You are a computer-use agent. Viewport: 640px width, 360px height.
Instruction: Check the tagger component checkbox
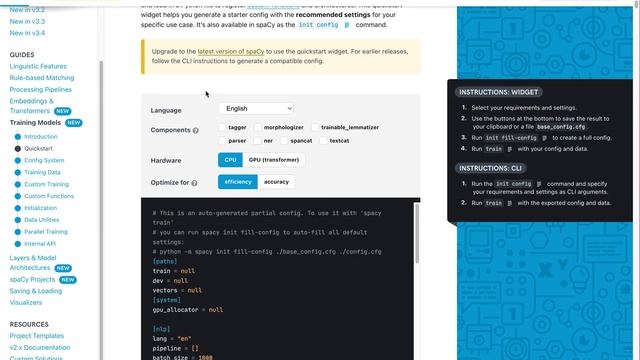(x=222, y=127)
